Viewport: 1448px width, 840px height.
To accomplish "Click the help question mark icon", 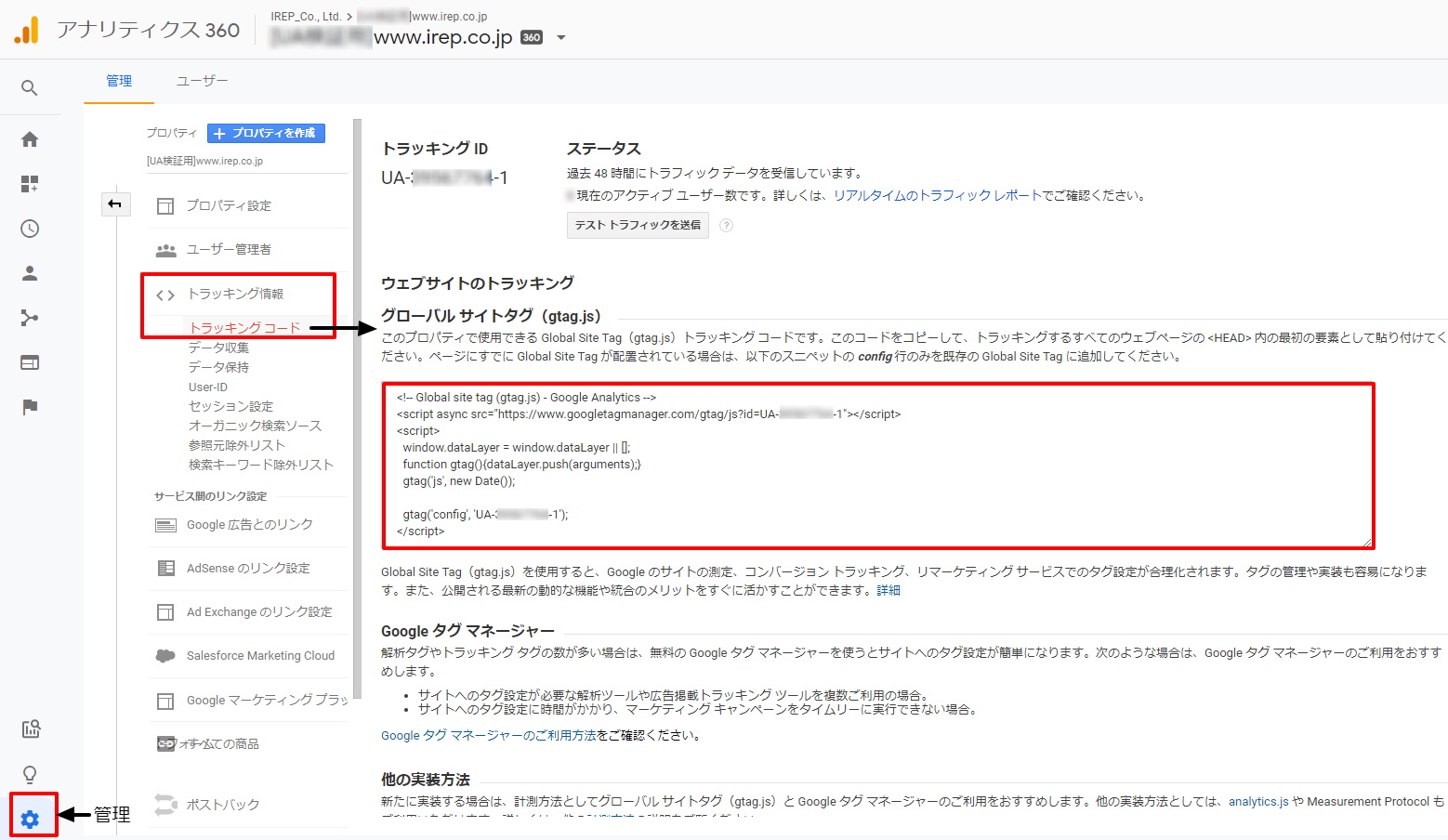I will click(x=727, y=226).
